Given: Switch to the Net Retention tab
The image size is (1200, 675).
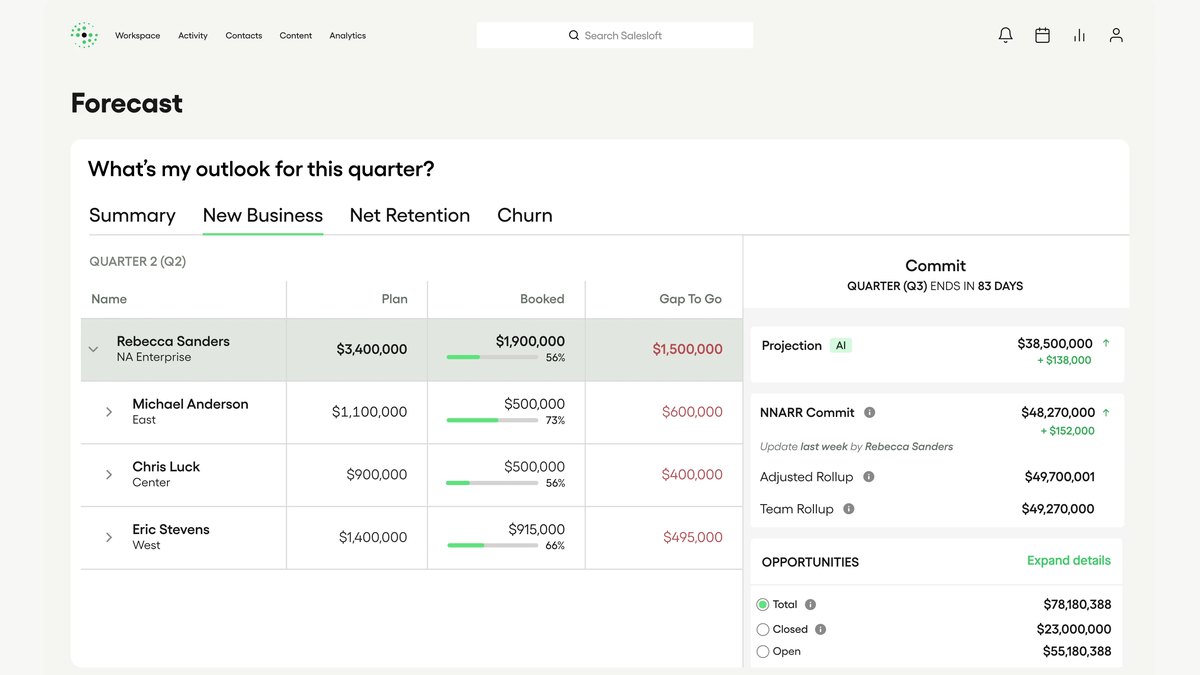Looking at the screenshot, I should pyautogui.click(x=410, y=215).
